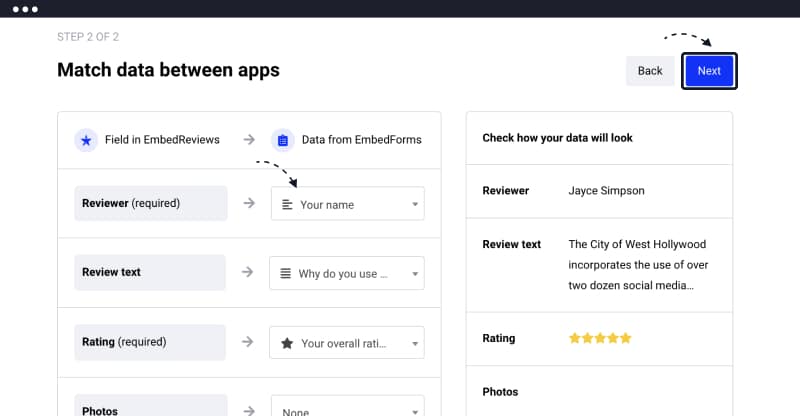800x416 pixels.
Task: Click the 'Field in EmbedReviews' header text
Action: [162, 140]
